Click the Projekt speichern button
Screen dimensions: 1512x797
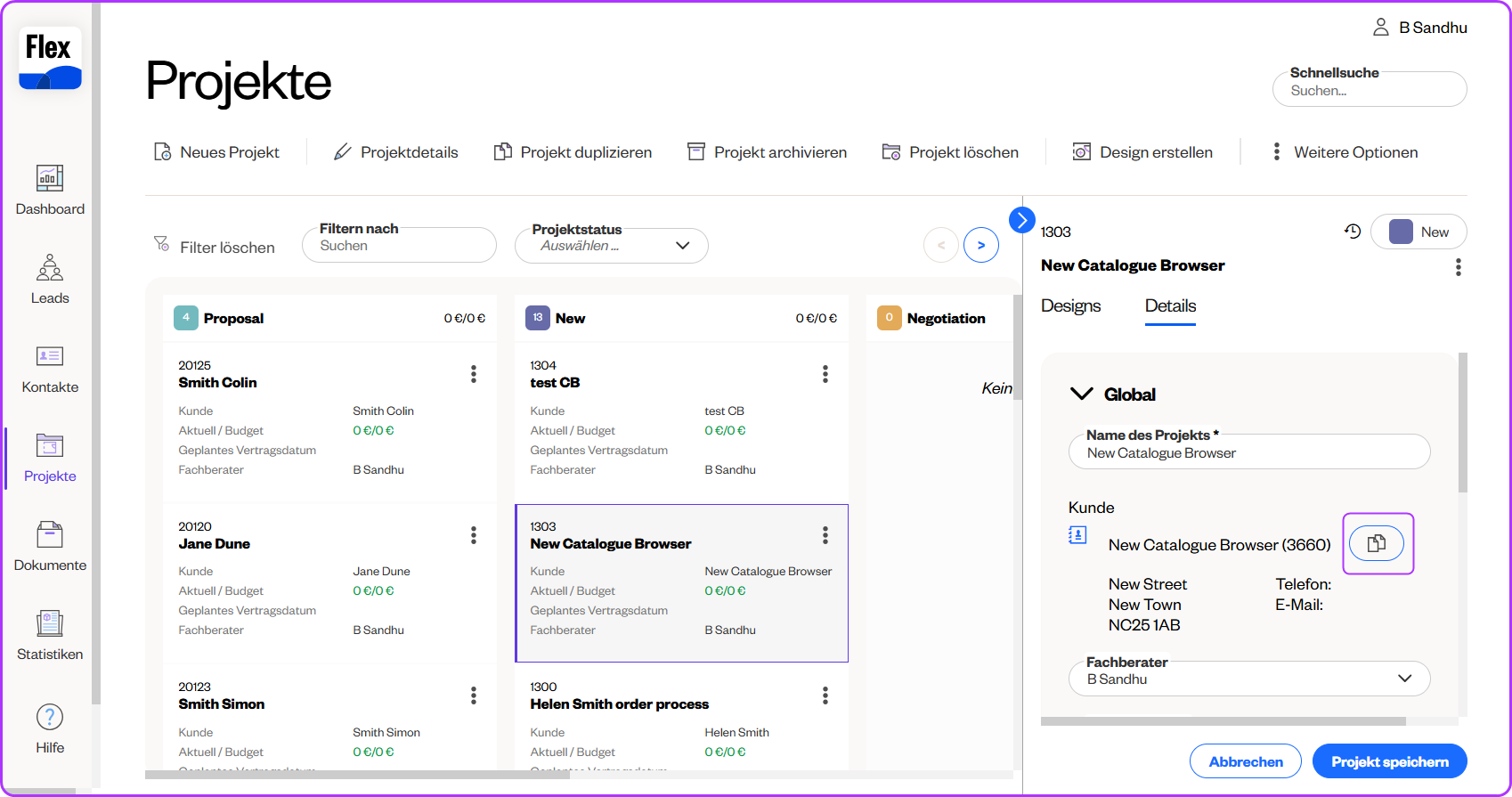pyautogui.click(x=1389, y=761)
